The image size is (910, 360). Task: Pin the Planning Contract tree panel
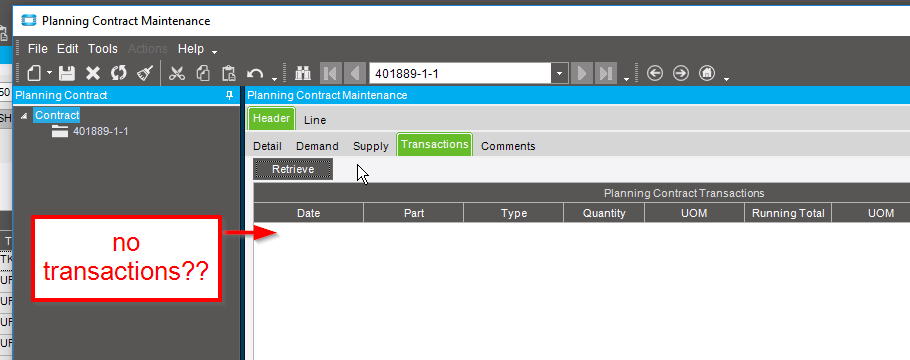(x=230, y=95)
